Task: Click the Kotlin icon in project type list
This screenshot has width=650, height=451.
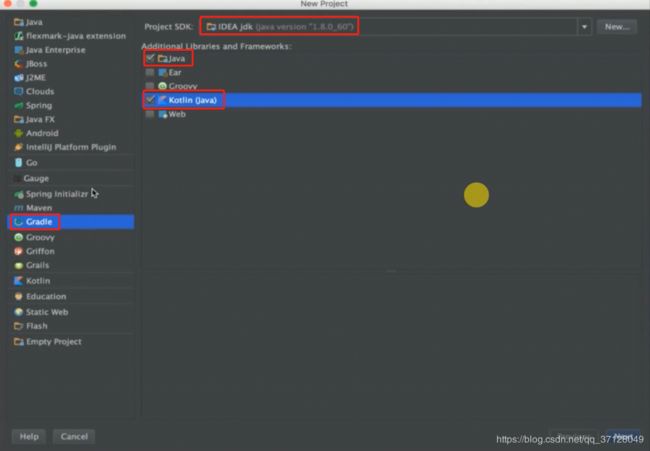Action: (19, 281)
